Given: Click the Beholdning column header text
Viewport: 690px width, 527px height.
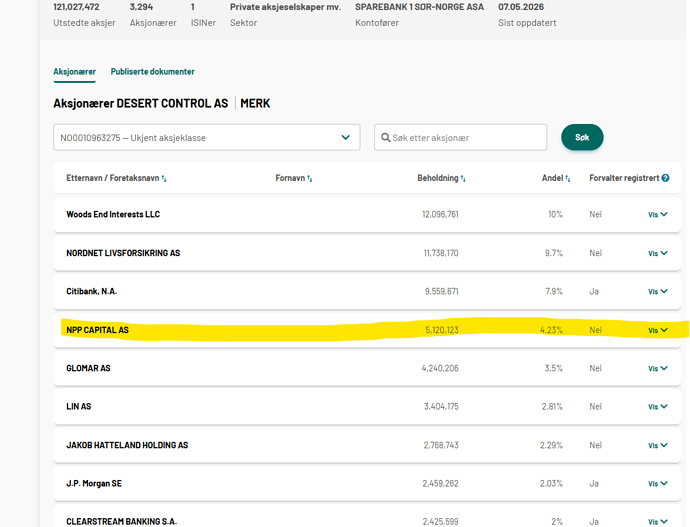Looking at the screenshot, I should click(x=438, y=178).
